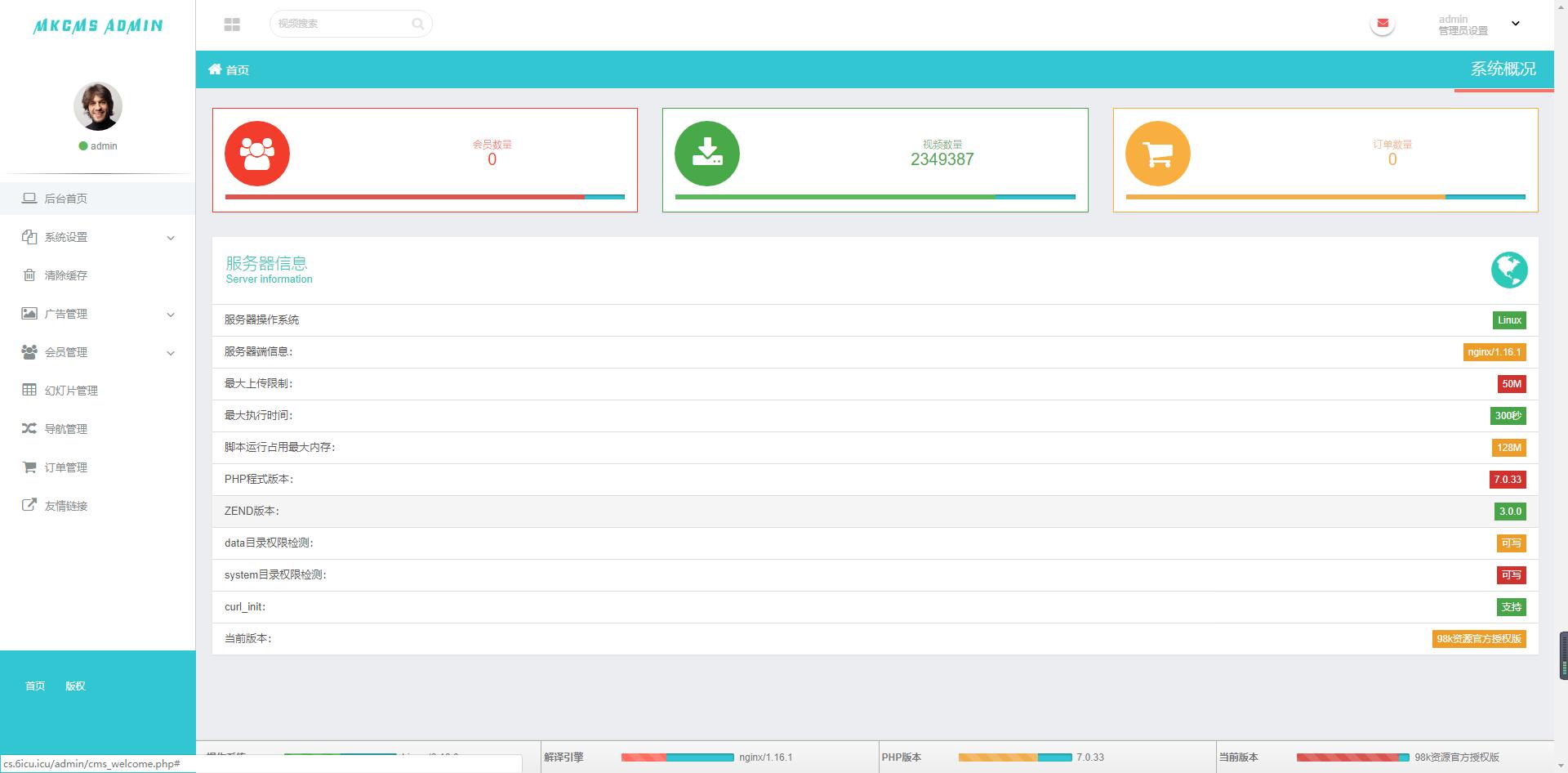Click the 版权 link in sidebar footer
The image size is (1568, 773).
click(x=75, y=686)
